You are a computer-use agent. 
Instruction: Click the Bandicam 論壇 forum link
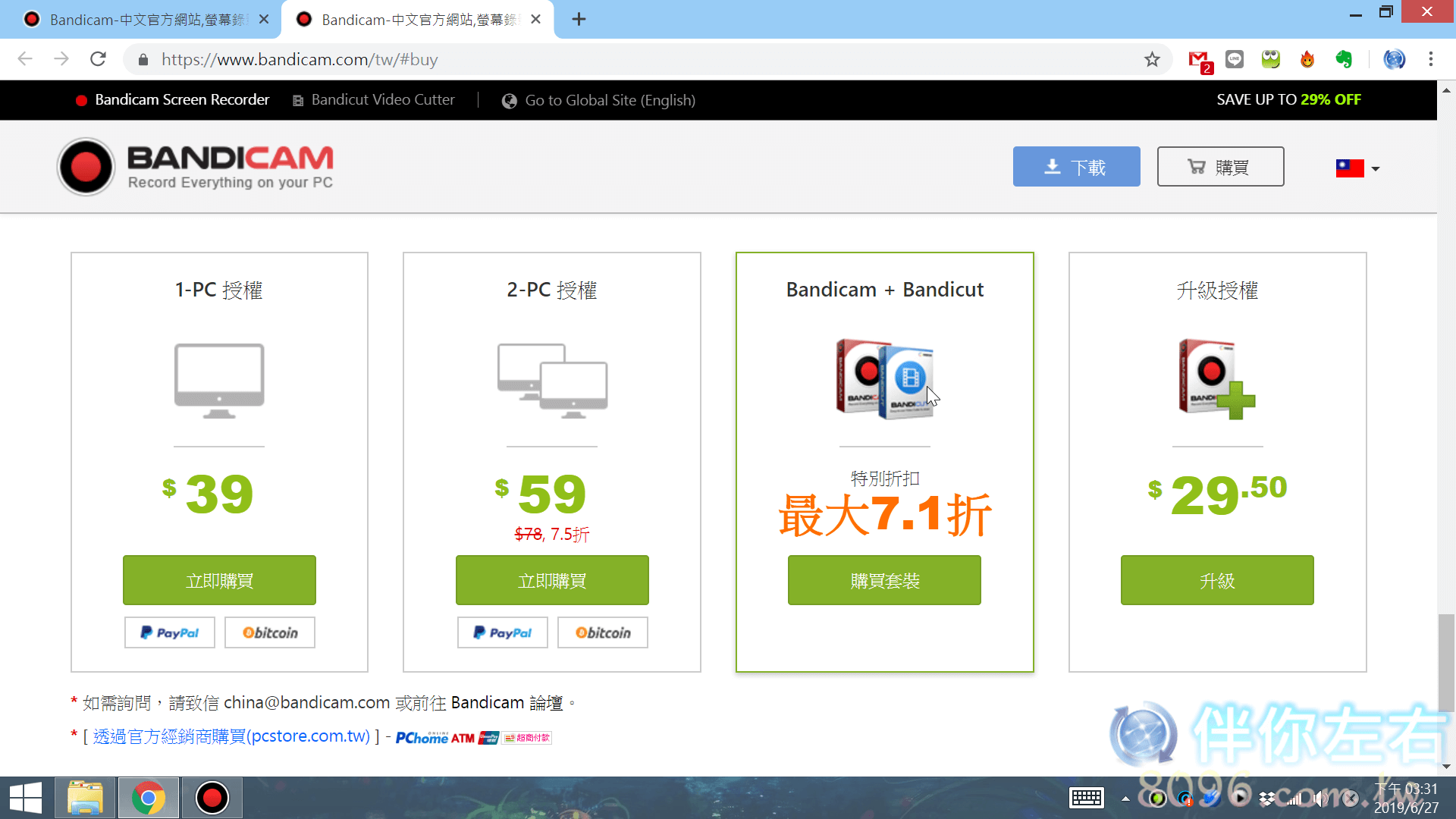[x=507, y=703]
